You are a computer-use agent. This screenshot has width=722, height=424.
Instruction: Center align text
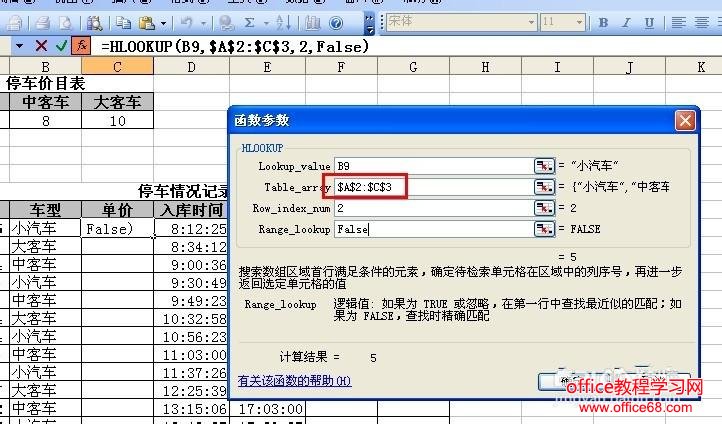tap(701, 22)
